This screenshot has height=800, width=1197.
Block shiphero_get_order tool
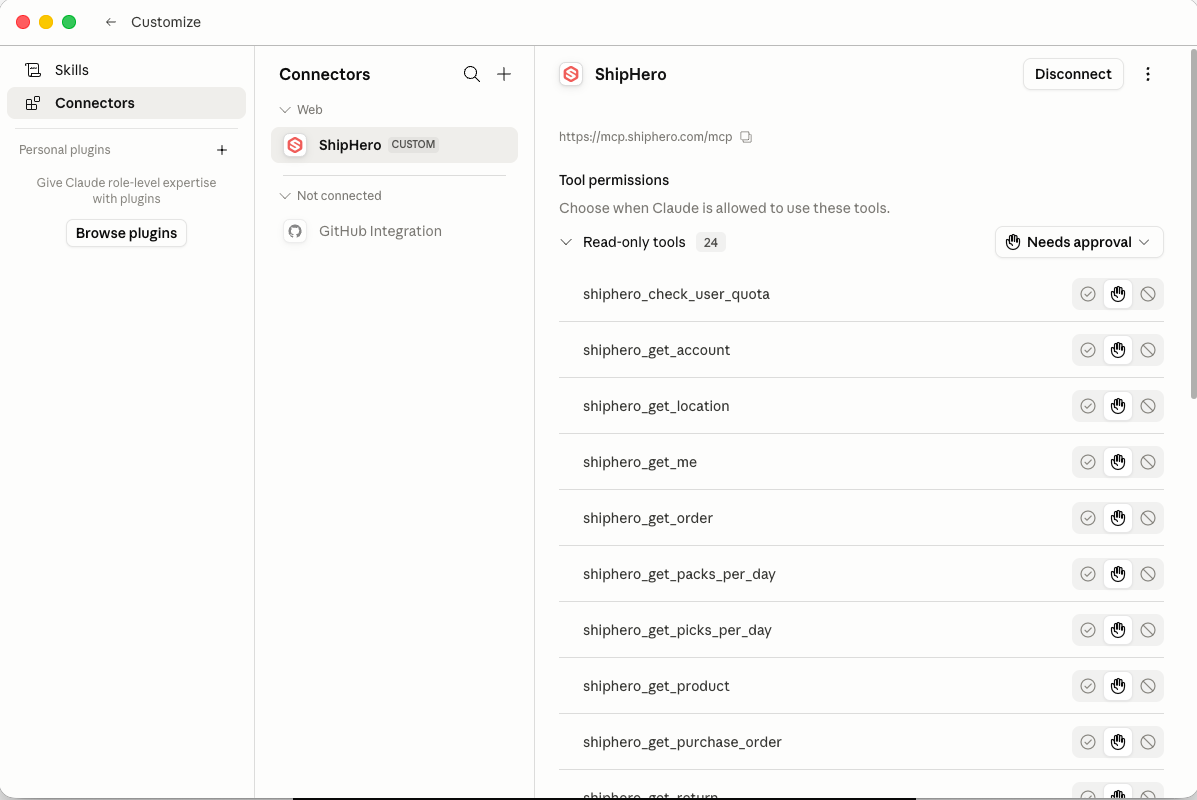point(1147,518)
